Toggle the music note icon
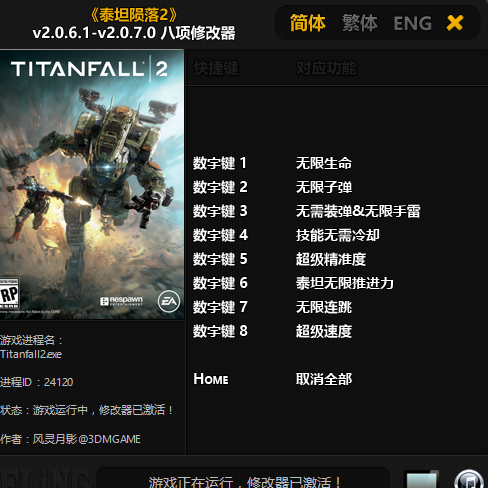Image resolution: width=488 pixels, height=488 pixels. [469, 479]
